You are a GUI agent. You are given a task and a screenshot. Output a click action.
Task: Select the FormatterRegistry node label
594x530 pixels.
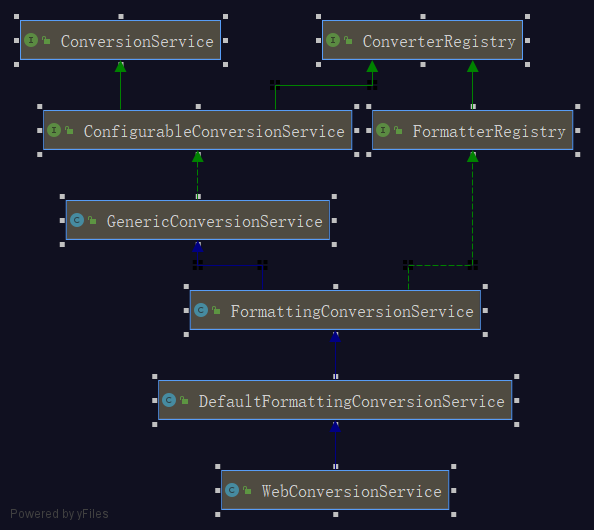click(x=489, y=131)
